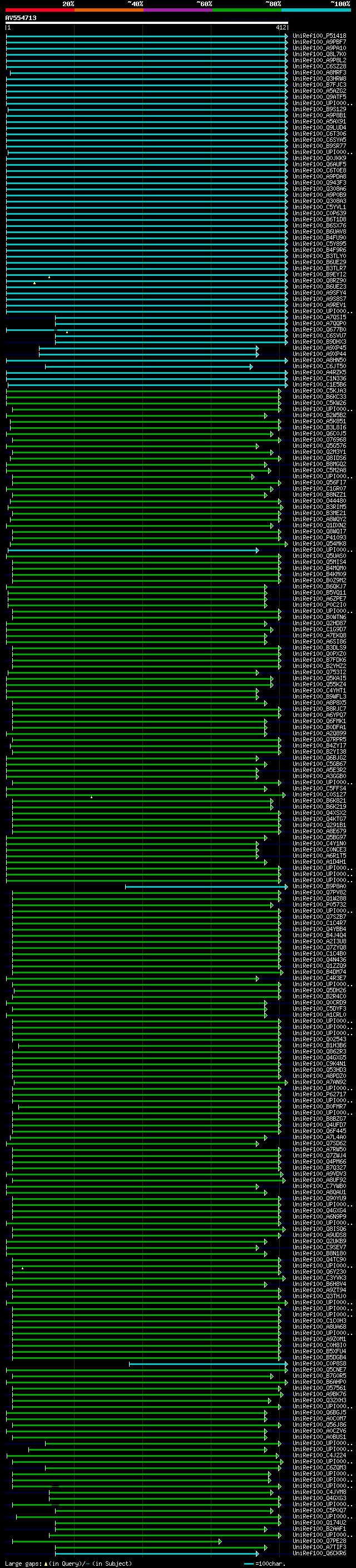This screenshot has width=356, height=1568.
Task: Open hit UniRef100_C1N336
Action: [x=319, y=378]
